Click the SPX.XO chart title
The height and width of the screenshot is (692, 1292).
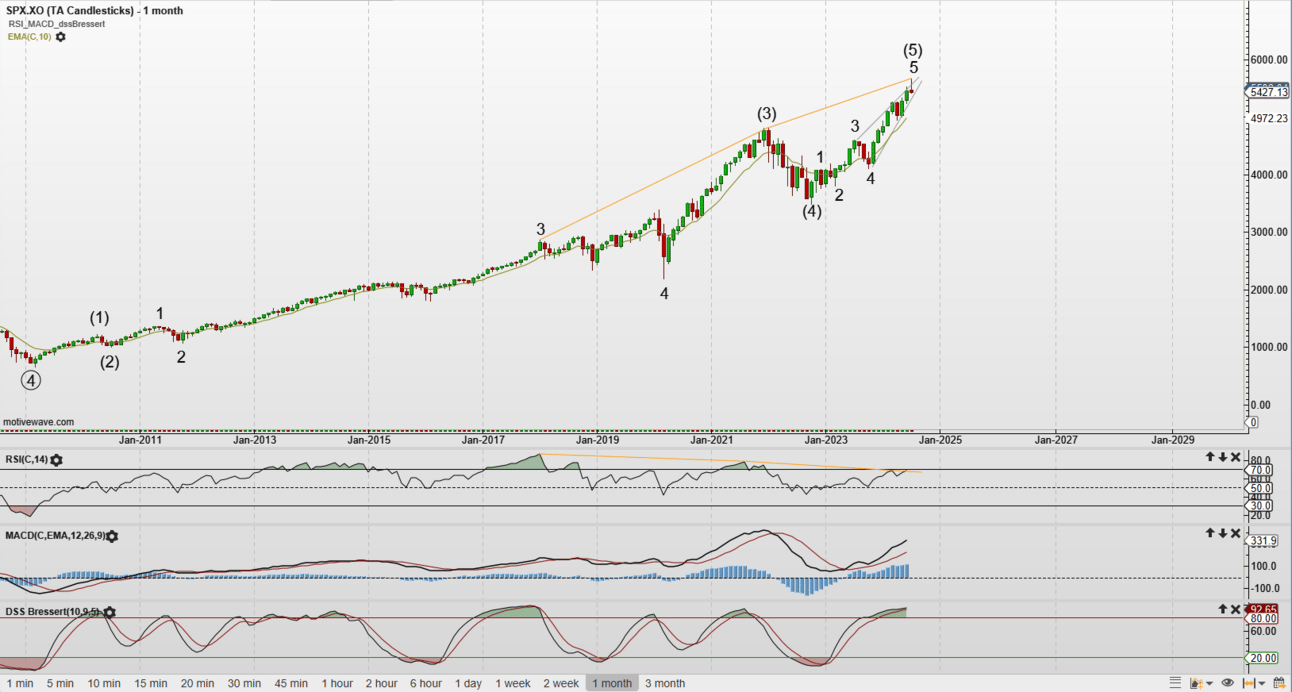[x=93, y=10]
